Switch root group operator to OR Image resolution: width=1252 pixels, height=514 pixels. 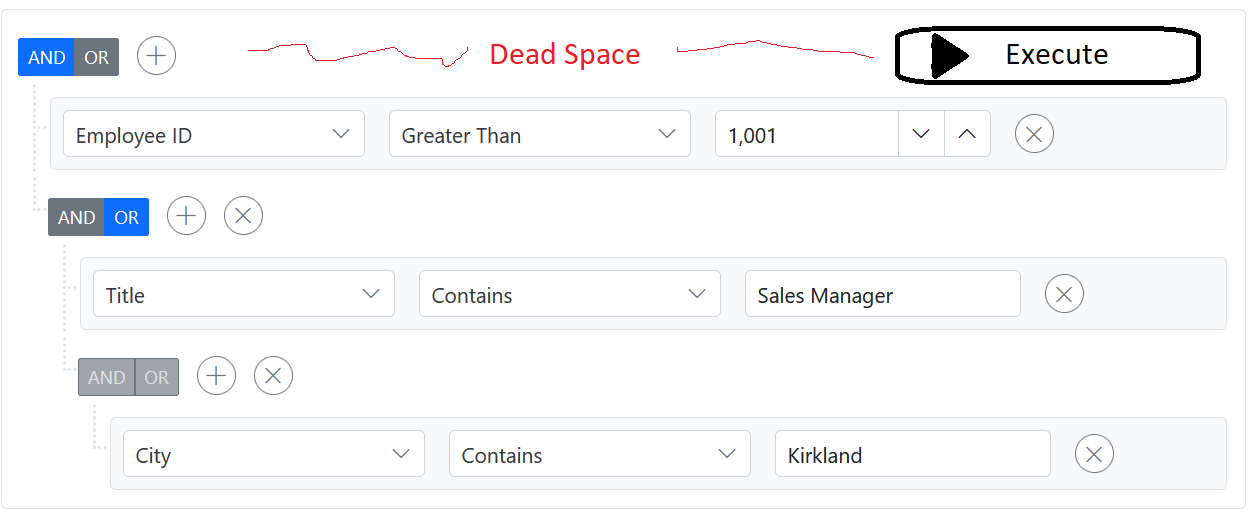97,57
